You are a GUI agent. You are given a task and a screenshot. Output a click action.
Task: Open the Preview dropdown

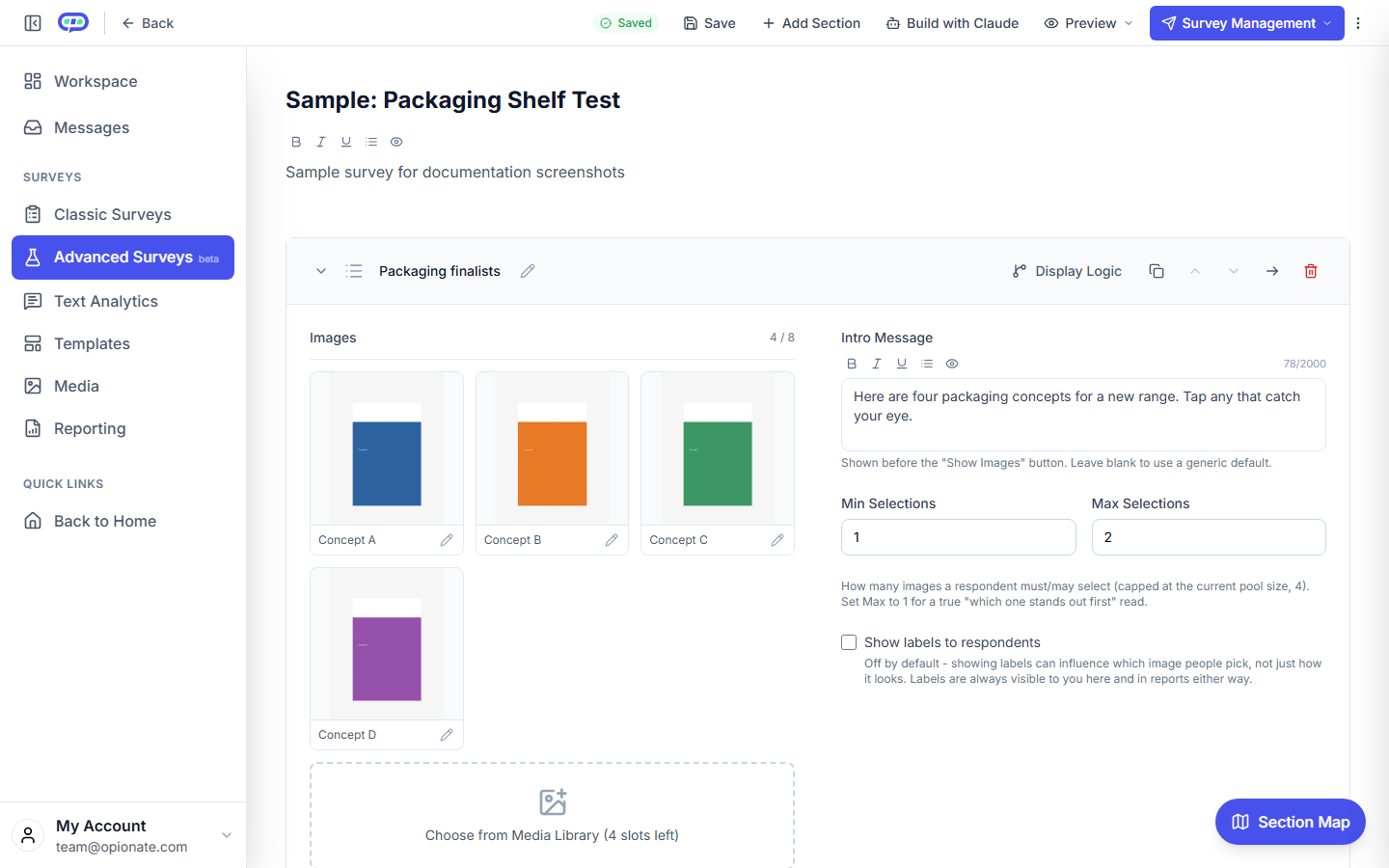(x=1088, y=23)
